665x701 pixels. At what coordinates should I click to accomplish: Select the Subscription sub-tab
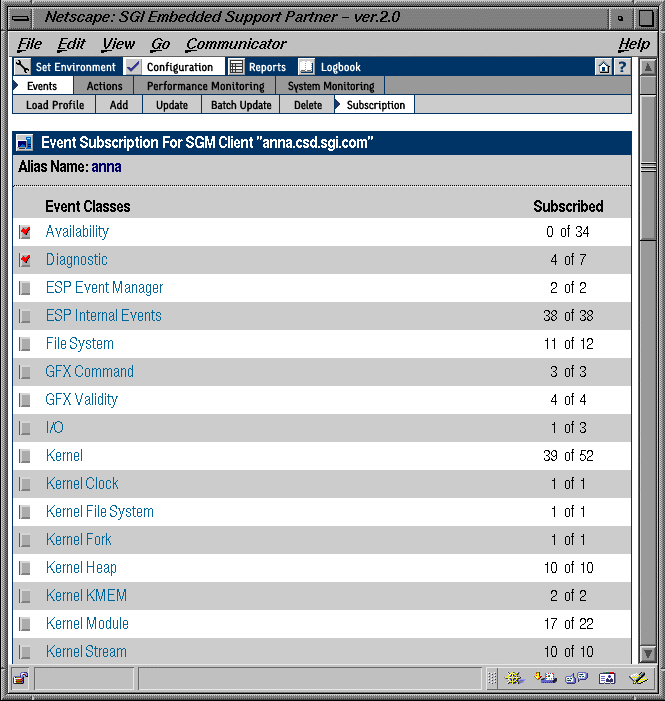coord(375,105)
